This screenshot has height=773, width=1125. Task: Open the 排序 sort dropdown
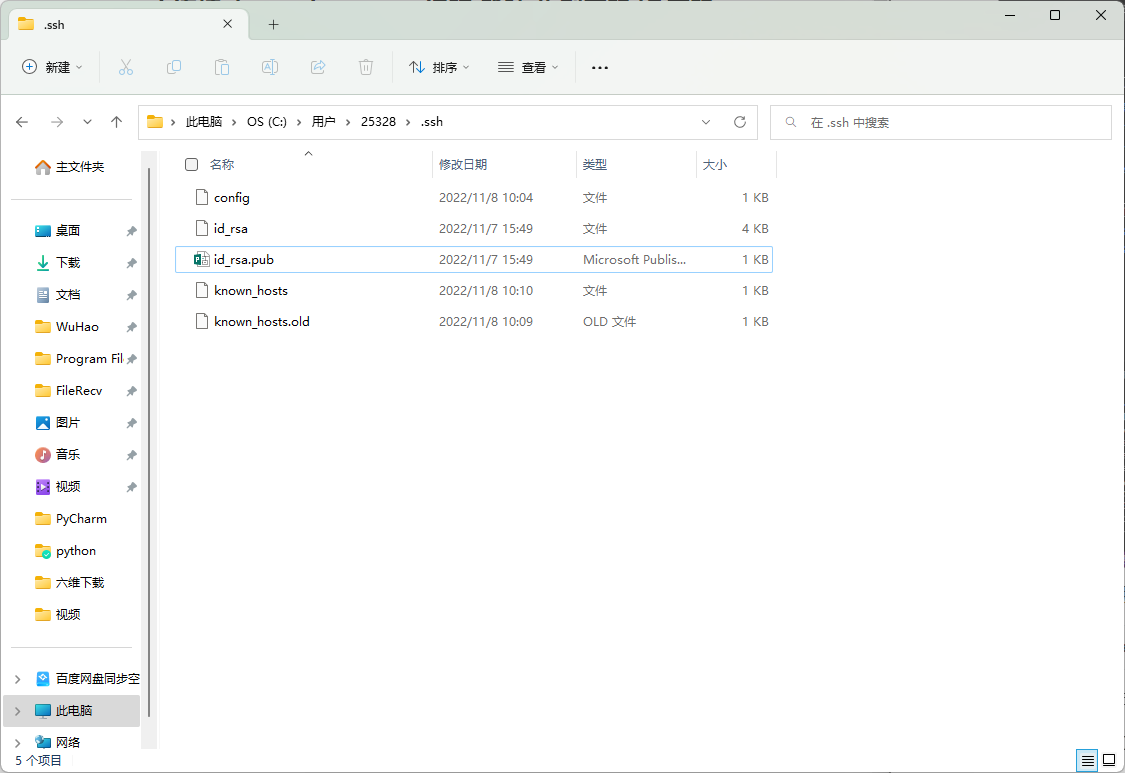pyautogui.click(x=439, y=67)
